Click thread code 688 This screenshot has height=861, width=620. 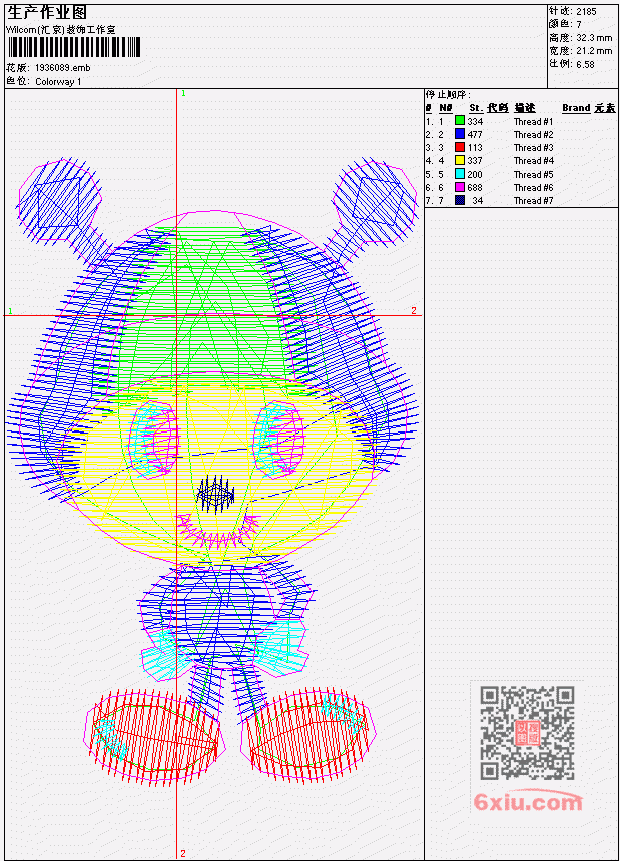[475, 188]
